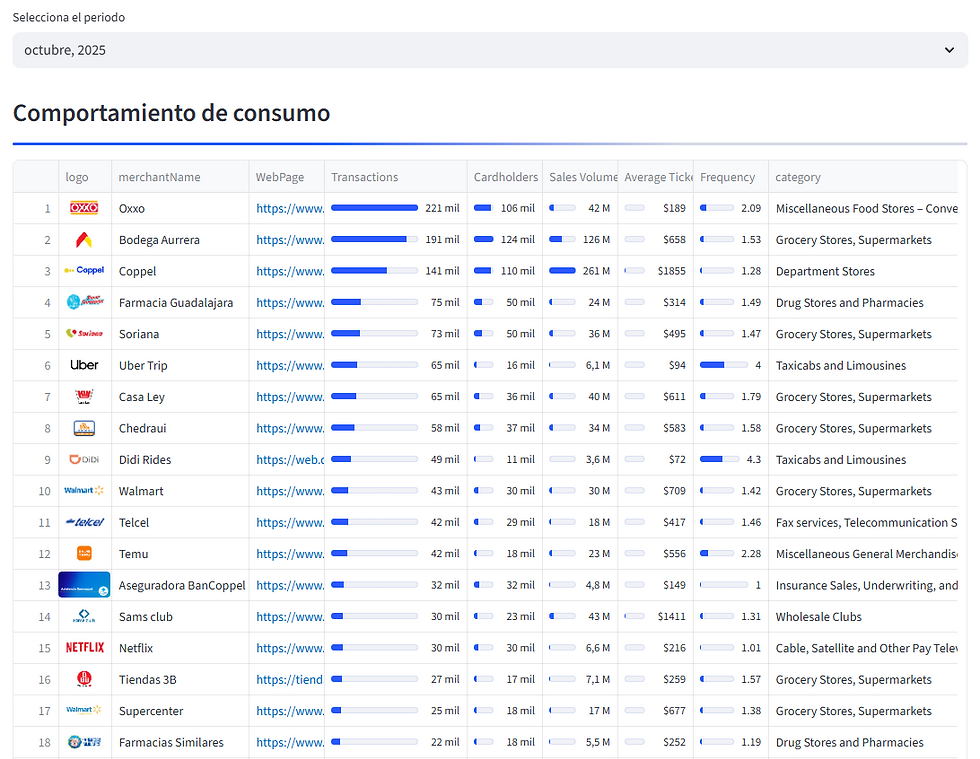Click the Soriana logo
Image resolution: width=980 pixels, height=759 pixels.
pos(84,333)
